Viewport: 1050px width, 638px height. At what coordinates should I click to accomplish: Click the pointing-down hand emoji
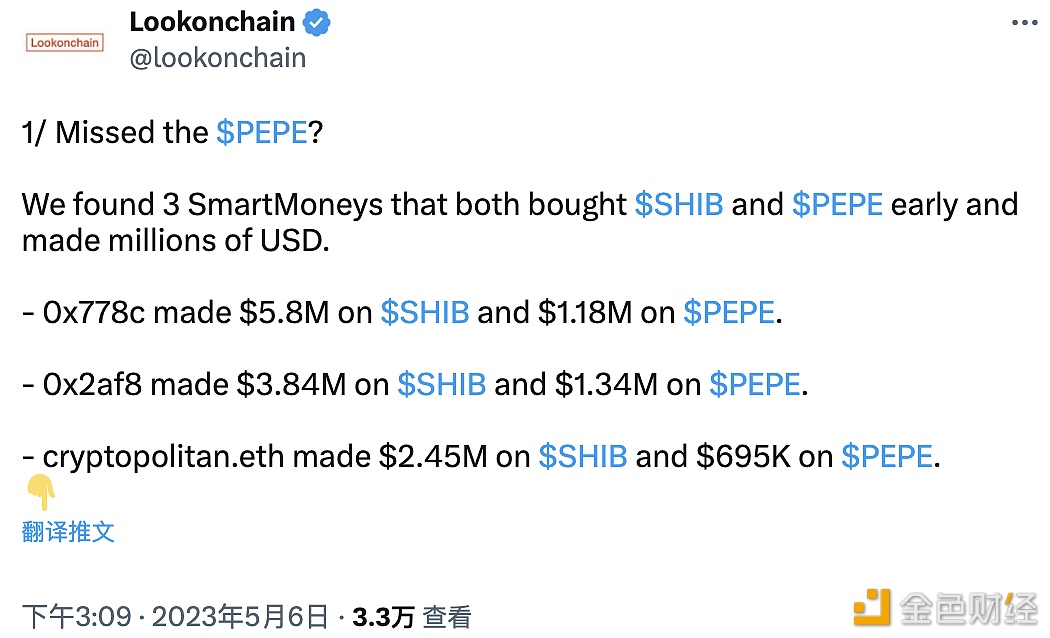(x=41, y=493)
